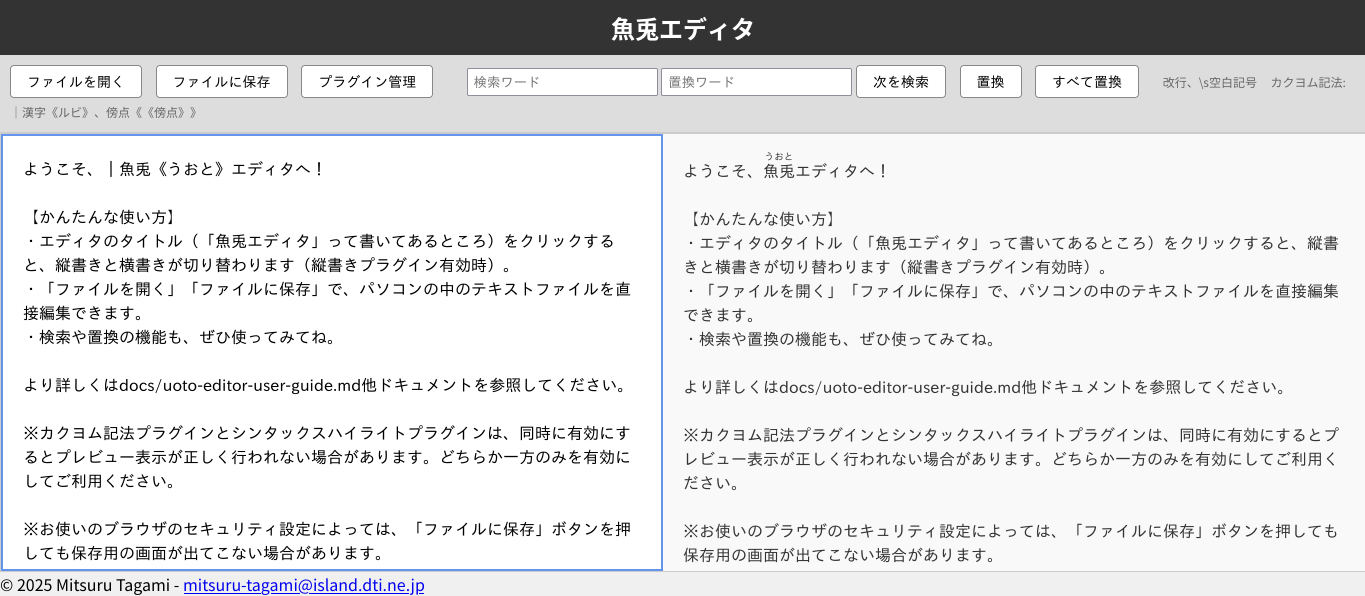1365x596 pixels.
Task: Click the 改行、\s空白記号 hint label
Action: [1209, 82]
